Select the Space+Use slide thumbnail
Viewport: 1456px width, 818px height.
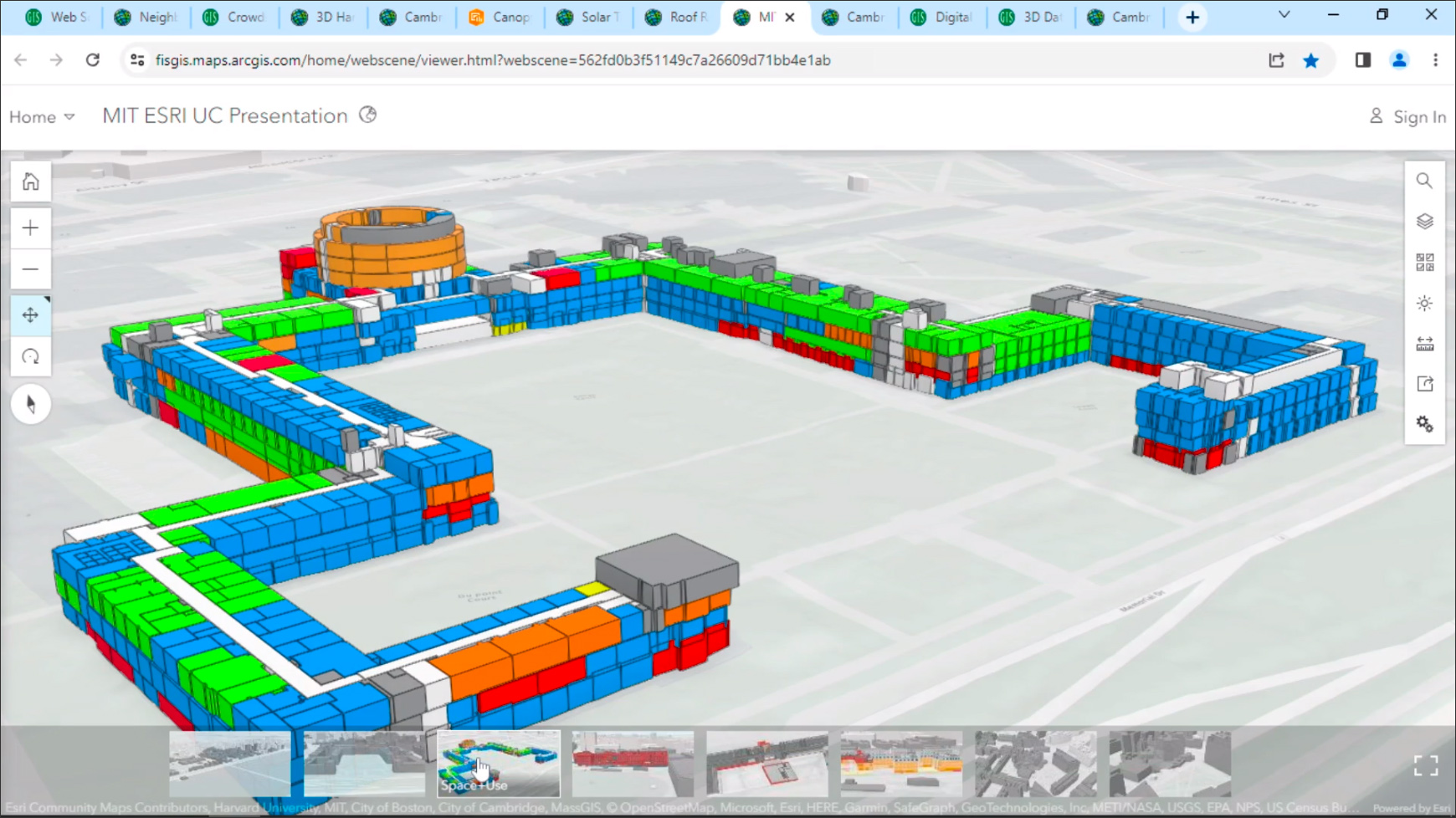click(x=499, y=763)
